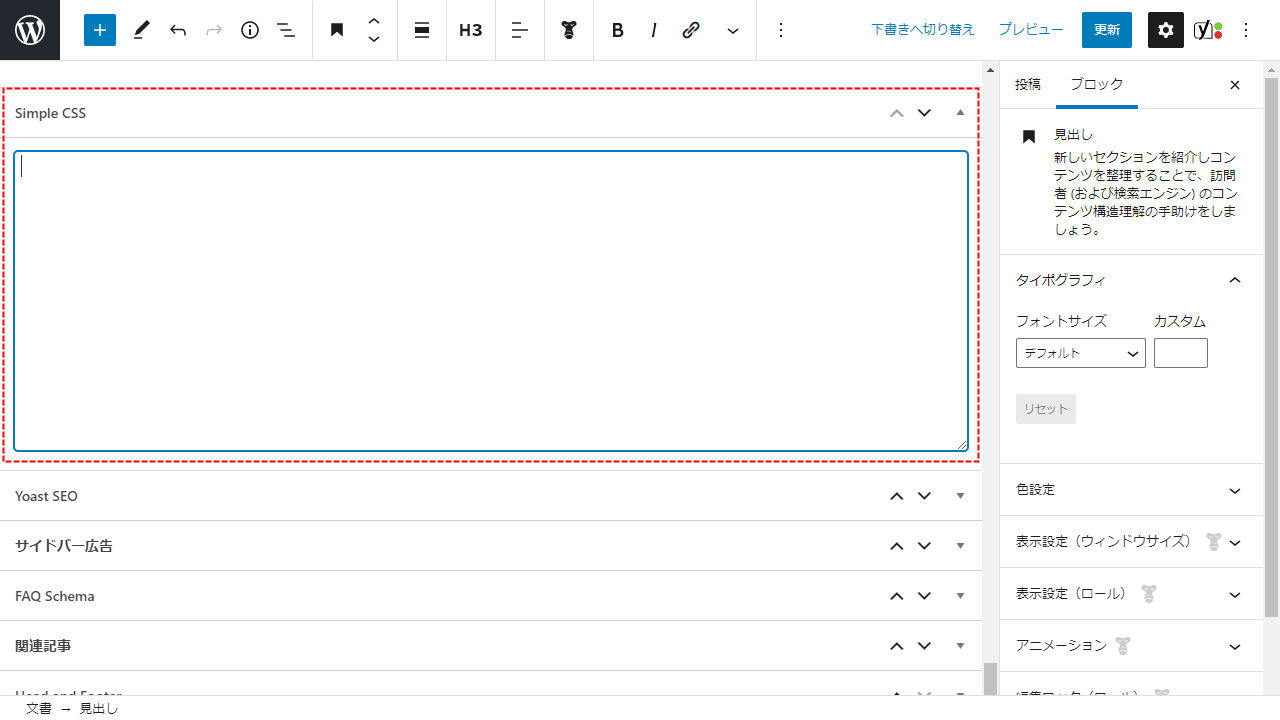Open the Yoast SEO sidebar icon

(1208, 30)
